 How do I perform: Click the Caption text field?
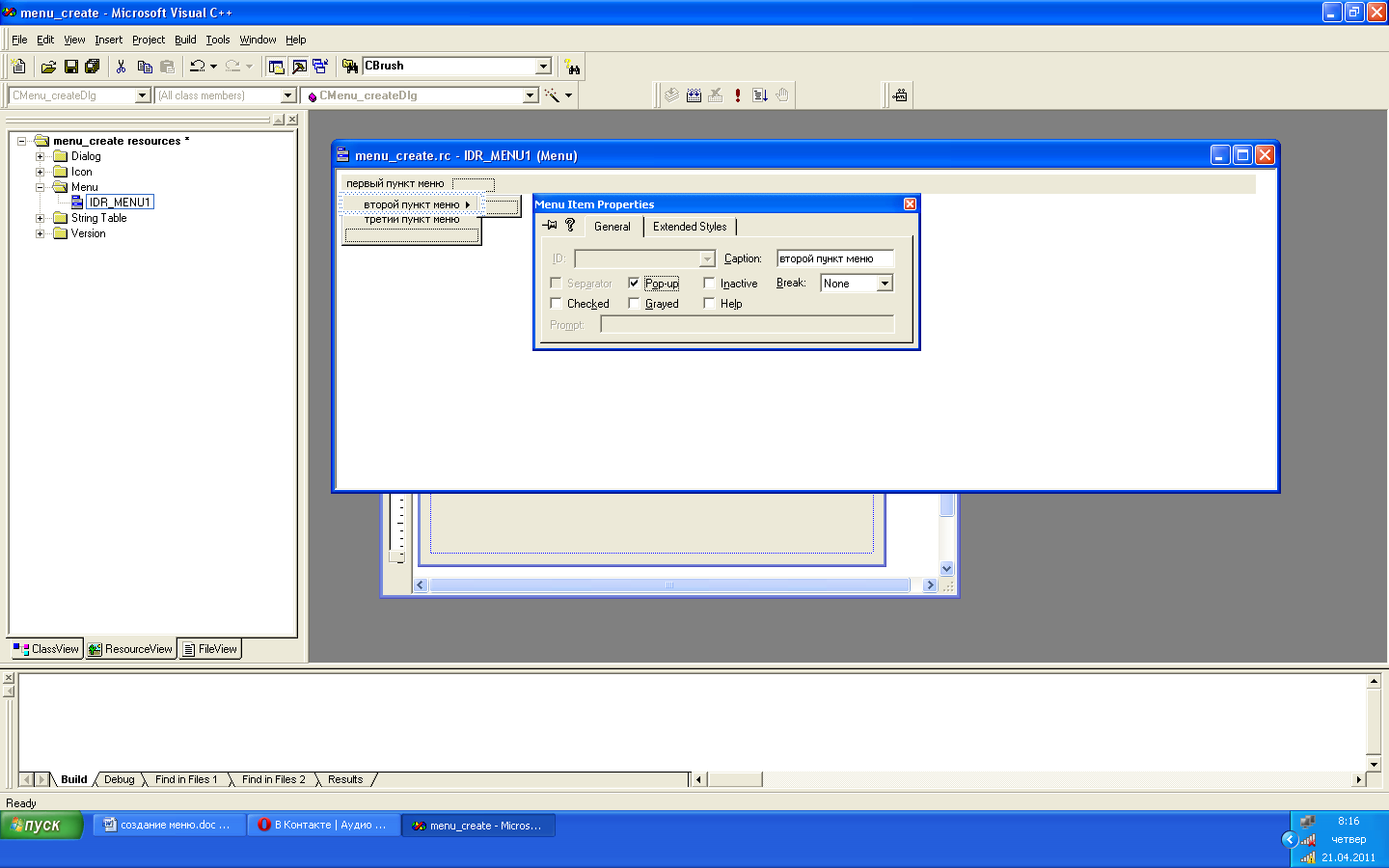(x=835, y=258)
